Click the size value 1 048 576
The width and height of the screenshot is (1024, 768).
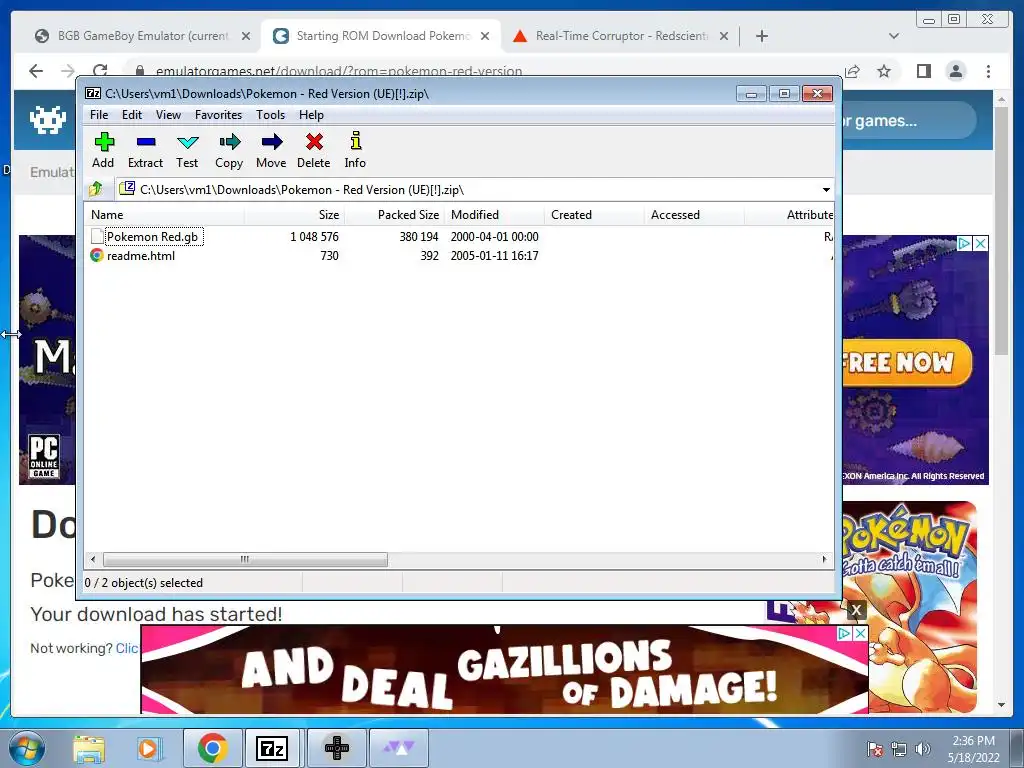314,236
